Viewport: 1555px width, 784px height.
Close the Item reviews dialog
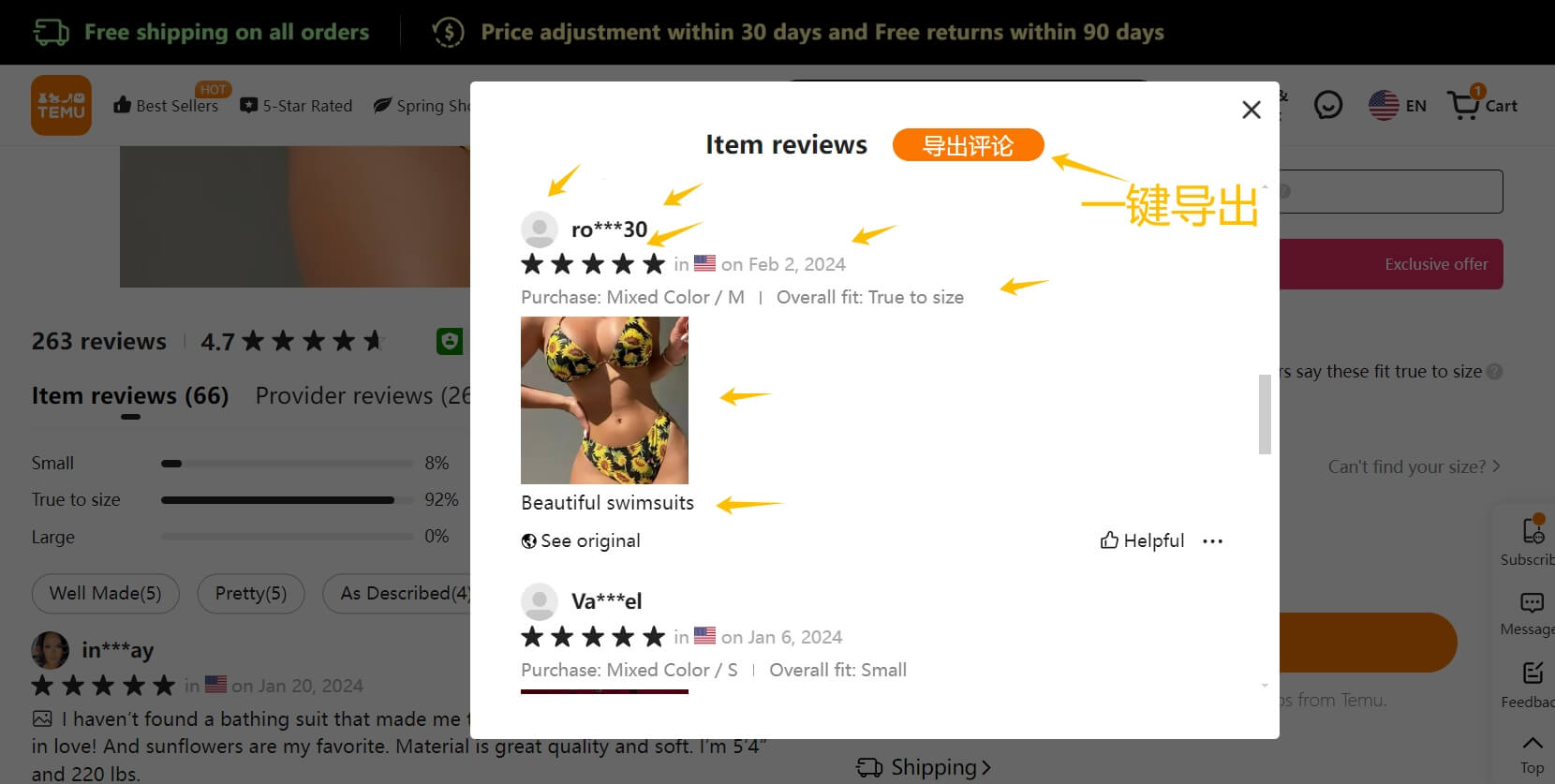click(x=1251, y=110)
